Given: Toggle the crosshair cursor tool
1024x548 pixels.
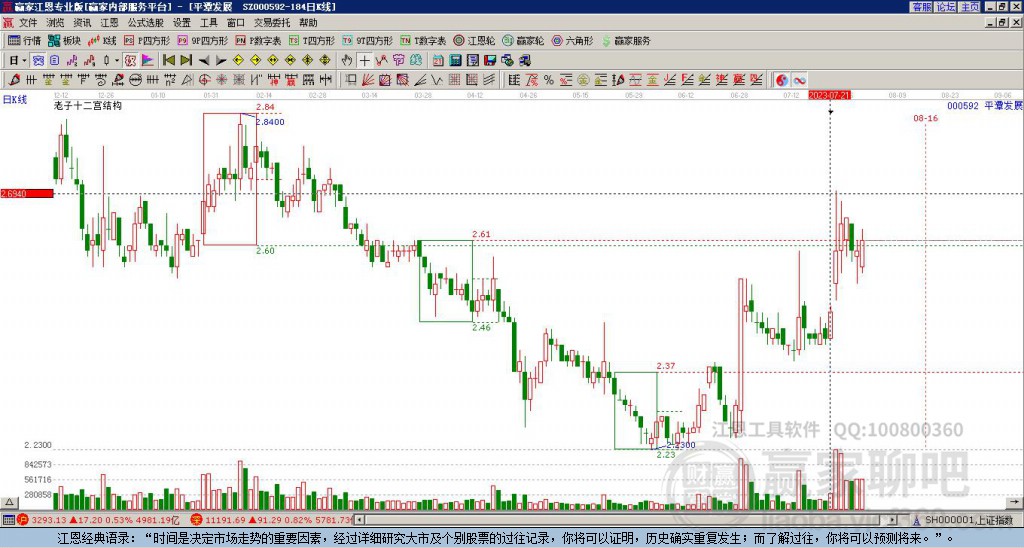Looking at the screenshot, I should (364, 61).
